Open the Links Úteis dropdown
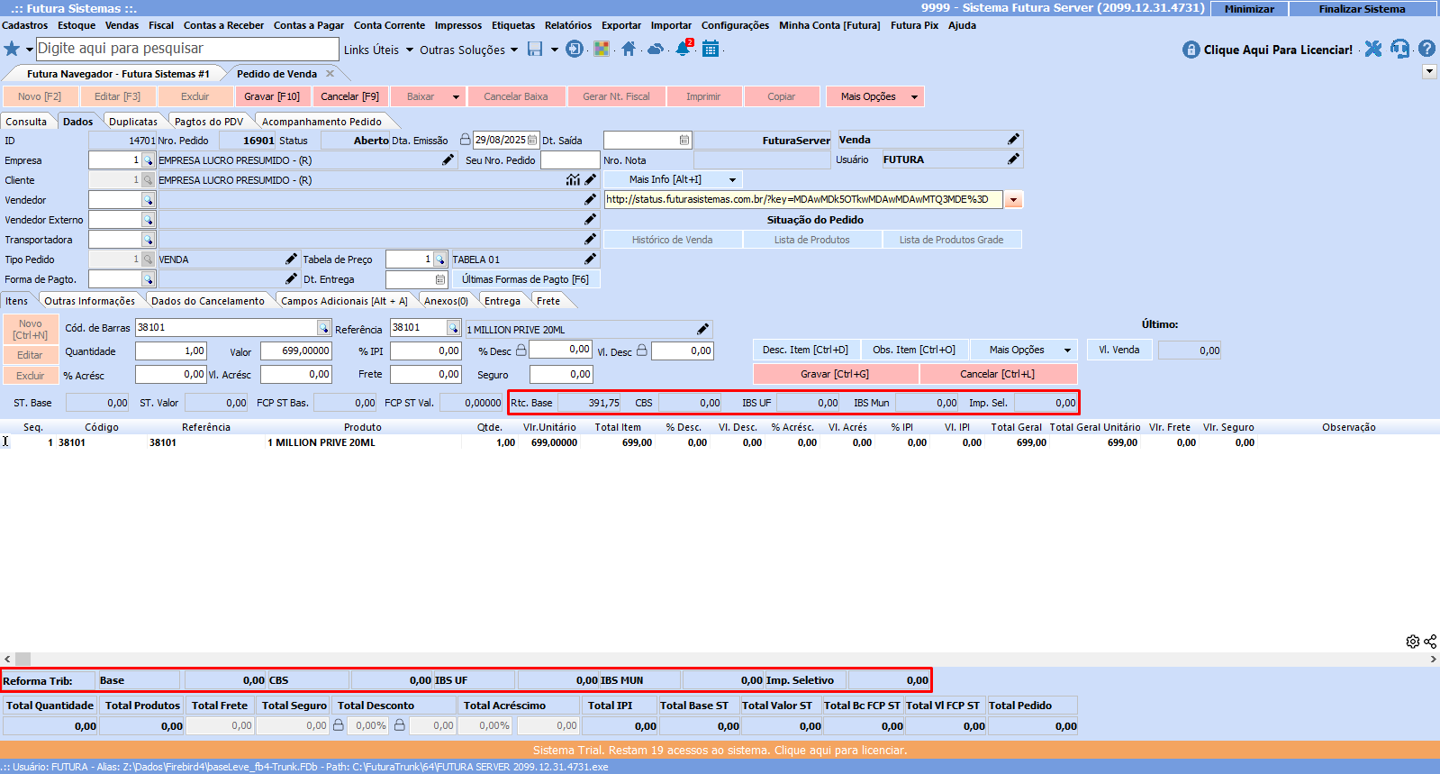This screenshot has width=1440, height=774. (378, 49)
